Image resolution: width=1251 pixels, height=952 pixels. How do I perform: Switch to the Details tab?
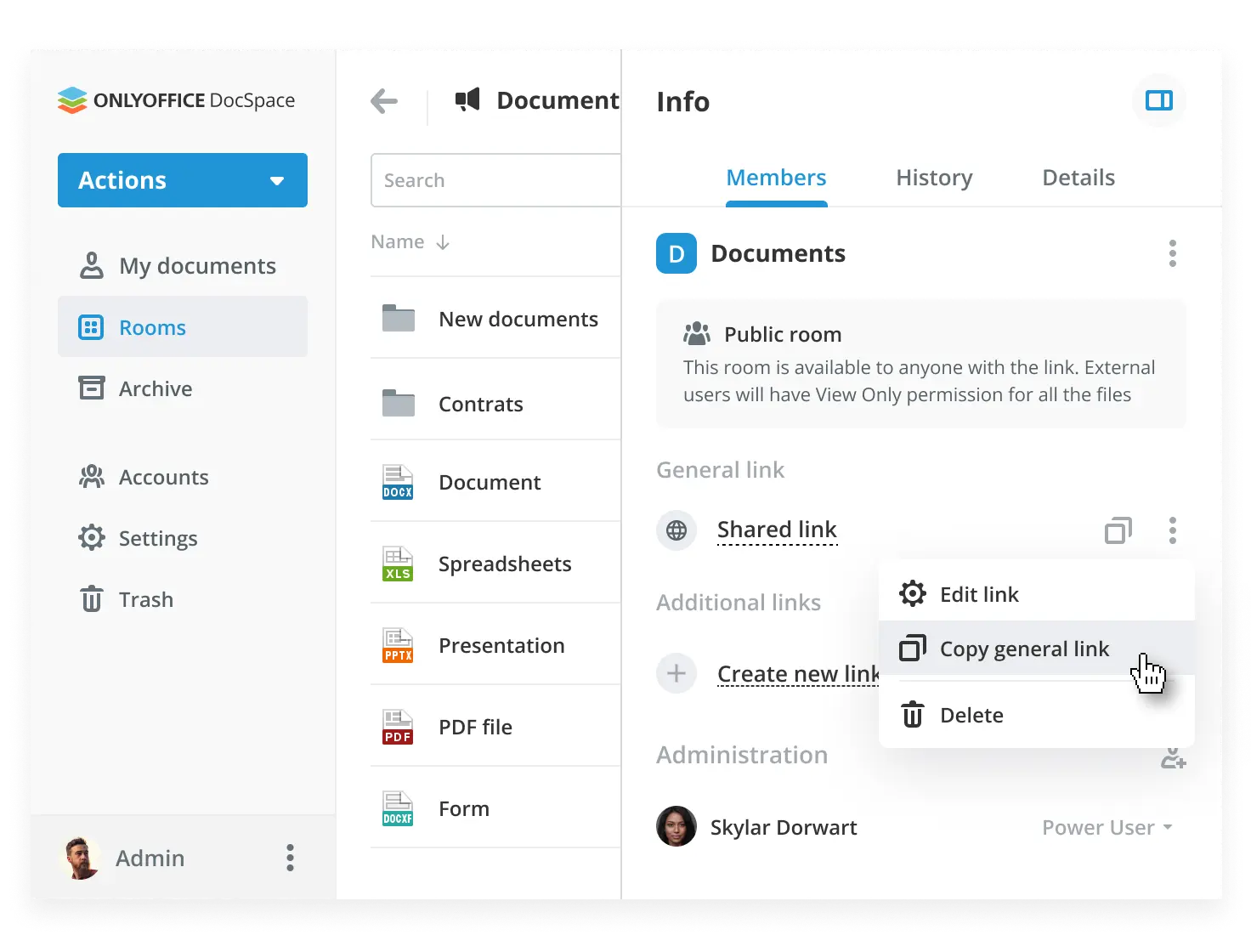click(x=1078, y=178)
